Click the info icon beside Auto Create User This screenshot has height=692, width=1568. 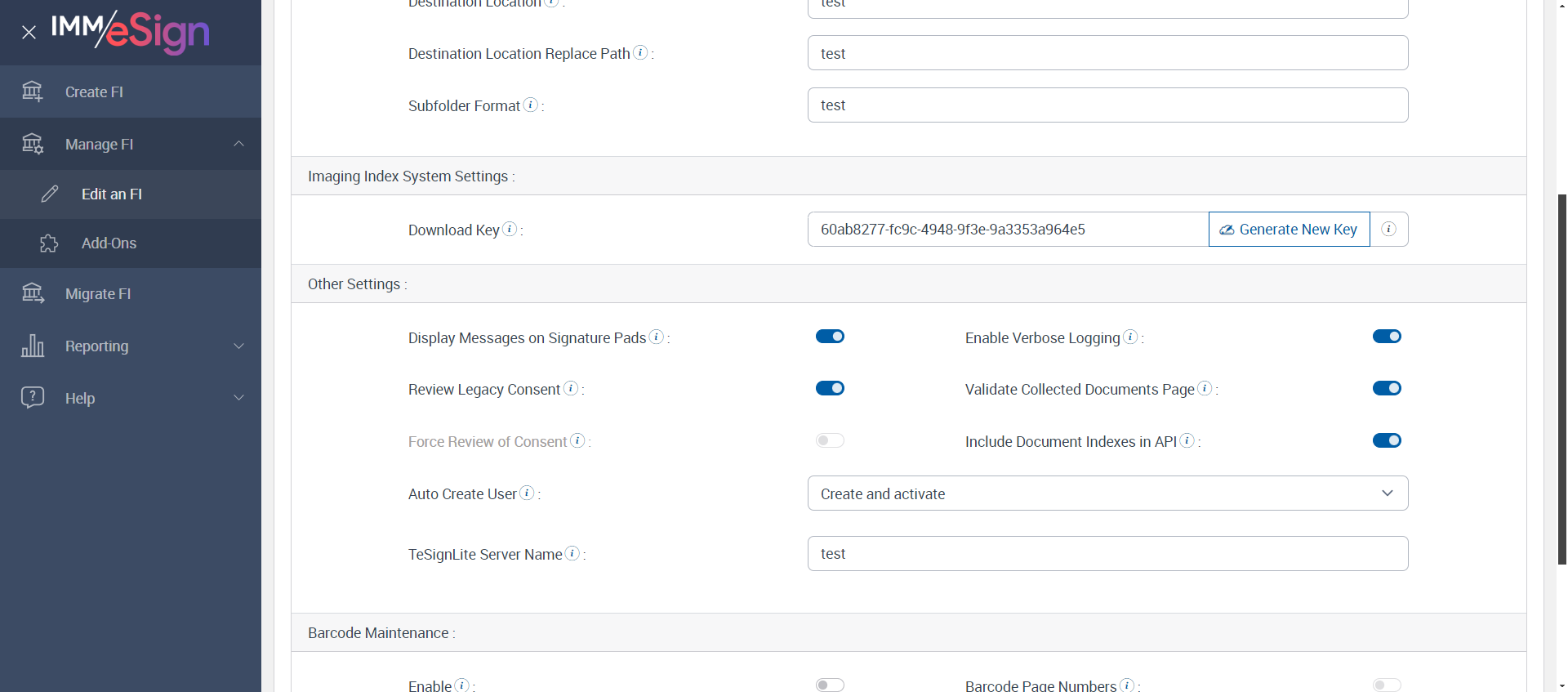(x=528, y=493)
